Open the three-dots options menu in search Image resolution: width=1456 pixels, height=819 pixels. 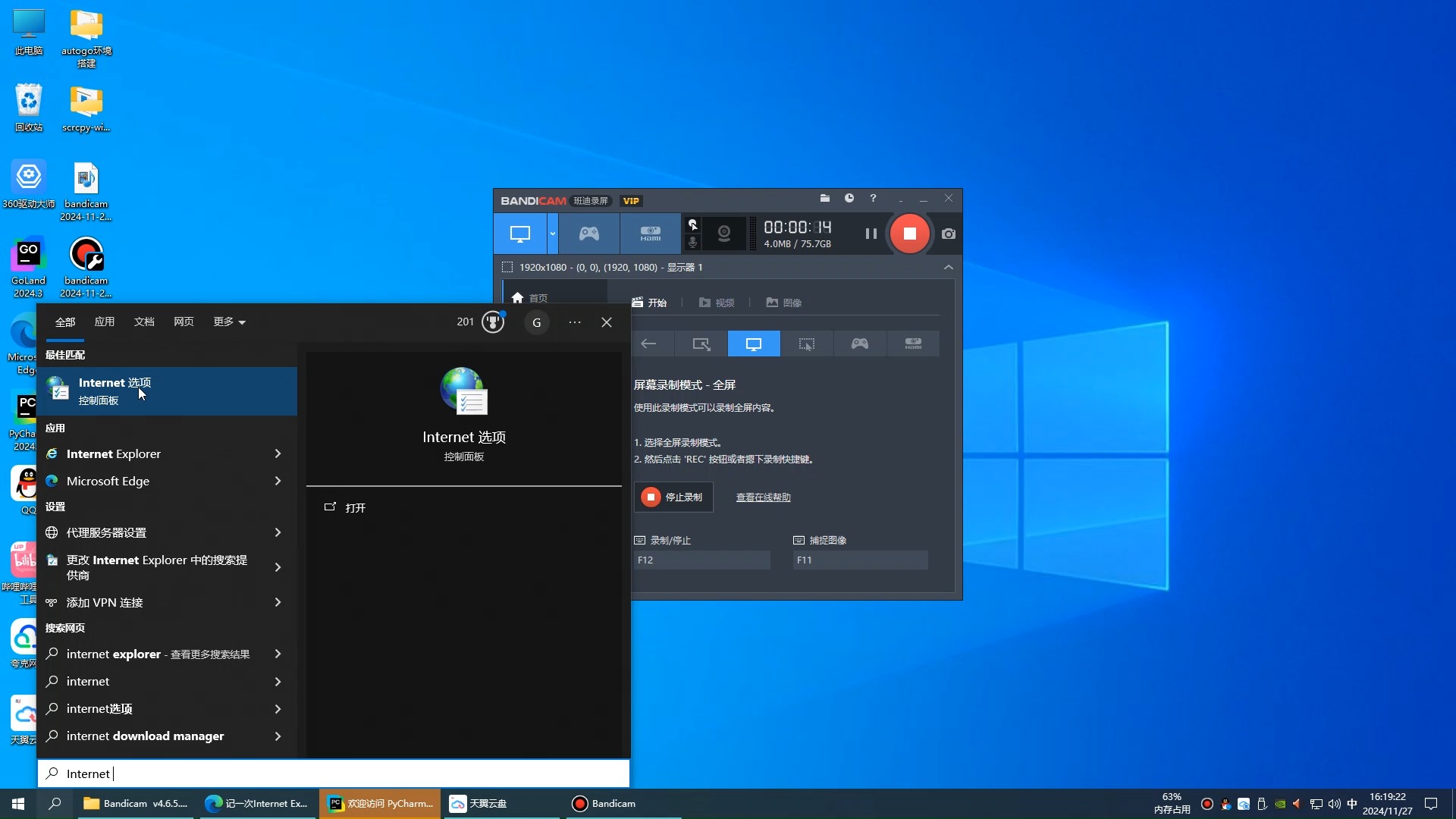click(575, 322)
